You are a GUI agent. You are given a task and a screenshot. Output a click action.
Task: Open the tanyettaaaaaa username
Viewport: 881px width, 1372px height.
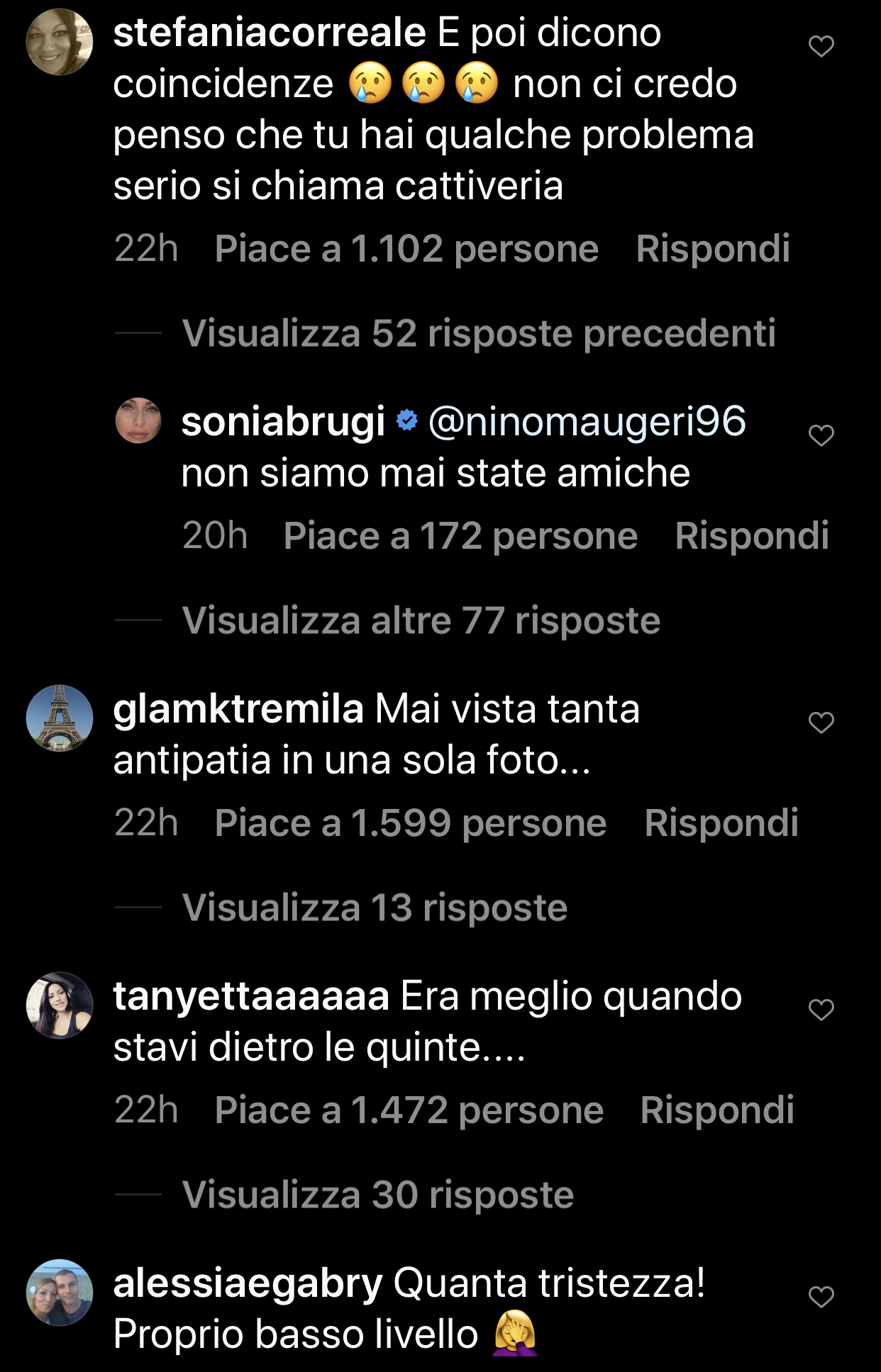click(251, 996)
